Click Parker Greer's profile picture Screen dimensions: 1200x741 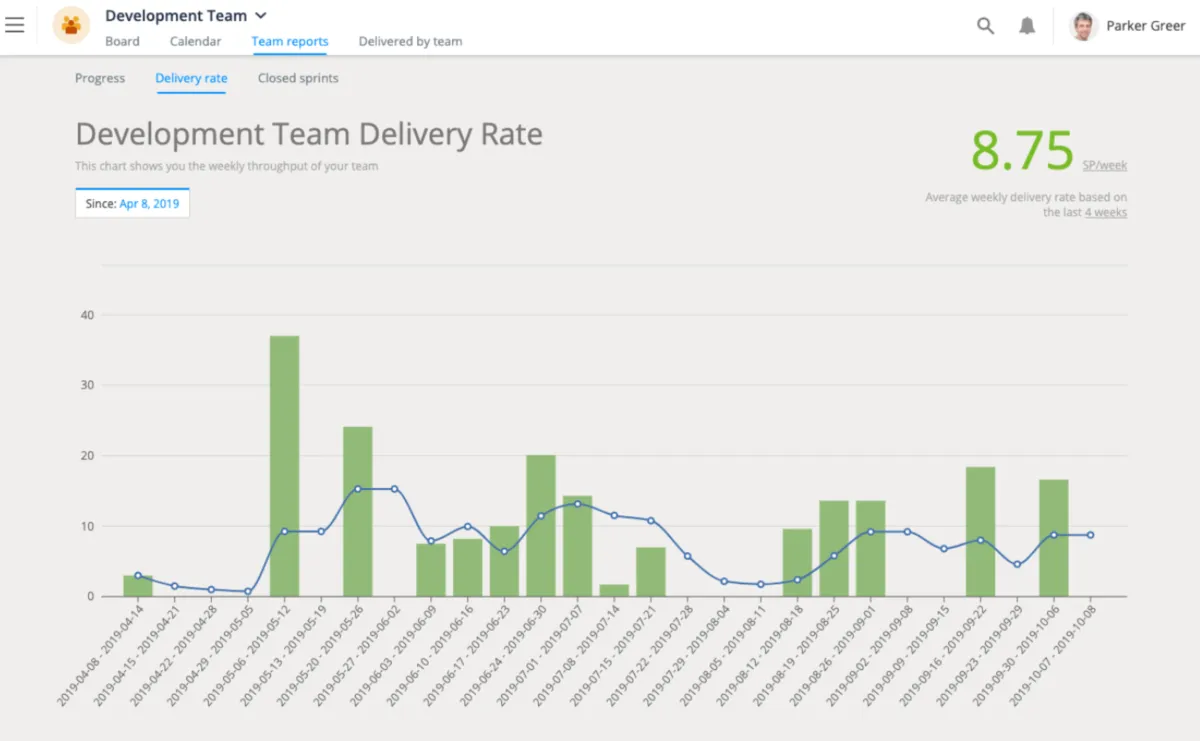point(1083,26)
